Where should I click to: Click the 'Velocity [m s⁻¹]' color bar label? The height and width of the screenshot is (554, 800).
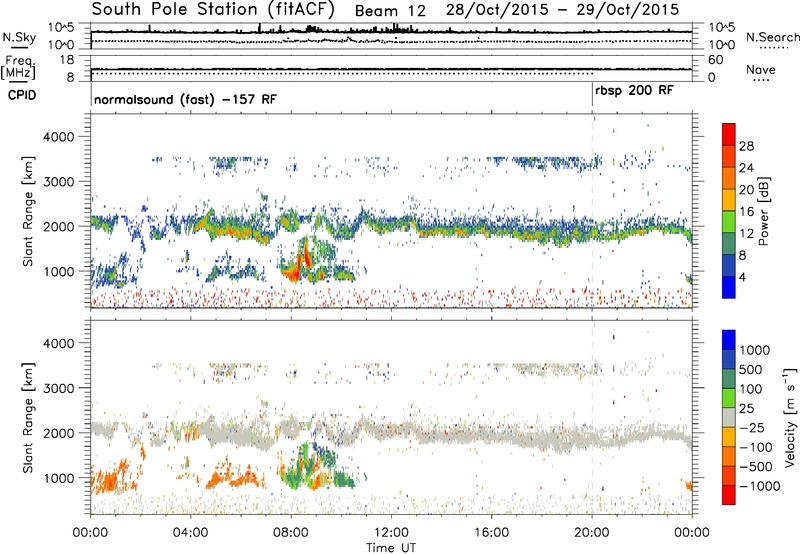[790, 417]
